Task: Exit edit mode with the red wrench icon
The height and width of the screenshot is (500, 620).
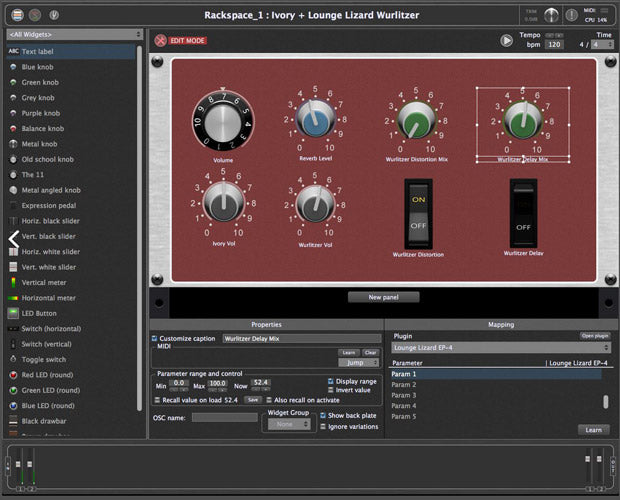Action: tap(160, 40)
